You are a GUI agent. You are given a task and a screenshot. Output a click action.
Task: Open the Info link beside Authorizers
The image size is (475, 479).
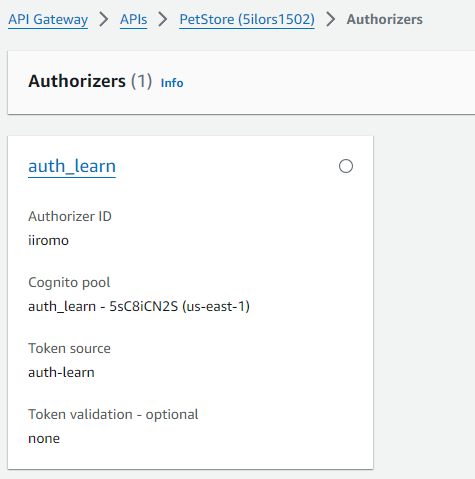[x=172, y=83]
